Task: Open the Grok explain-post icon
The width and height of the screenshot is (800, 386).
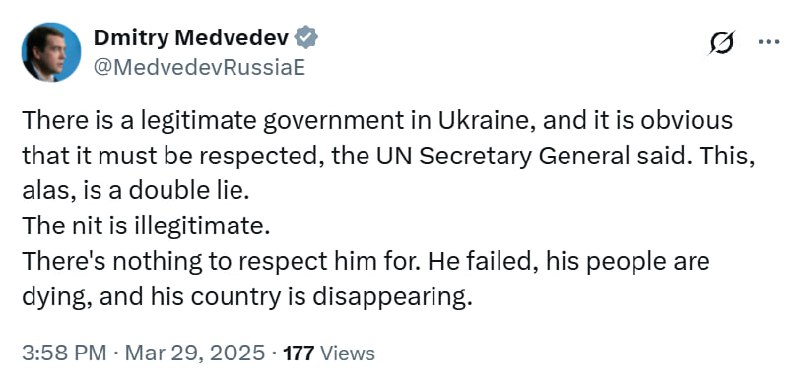Action: (722, 42)
